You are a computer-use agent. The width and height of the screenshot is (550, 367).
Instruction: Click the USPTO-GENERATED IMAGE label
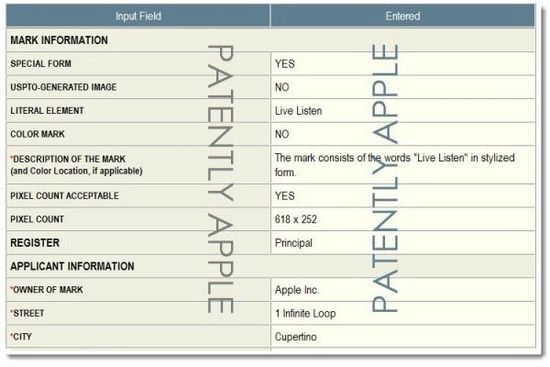[63, 87]
